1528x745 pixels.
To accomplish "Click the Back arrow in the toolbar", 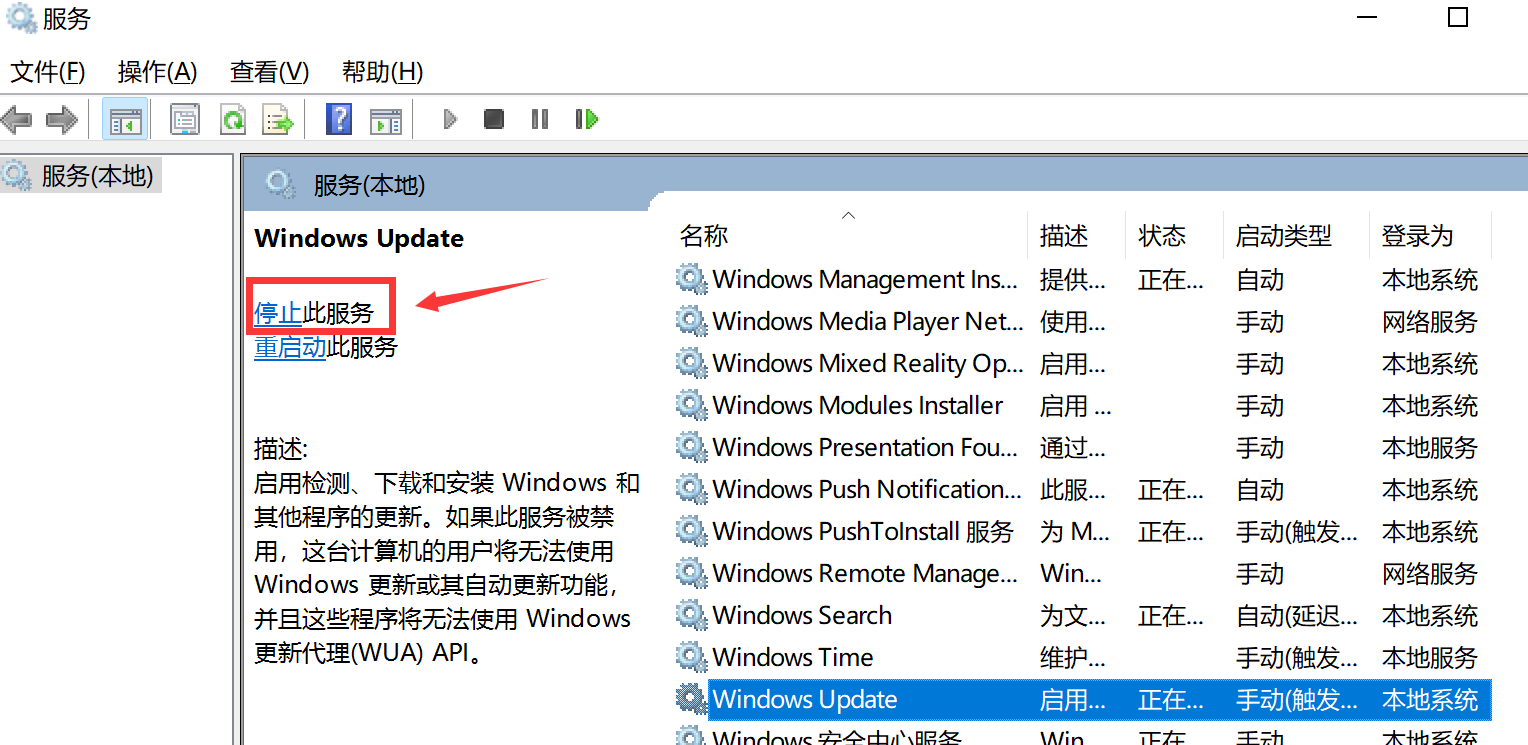I will point(17,120).
